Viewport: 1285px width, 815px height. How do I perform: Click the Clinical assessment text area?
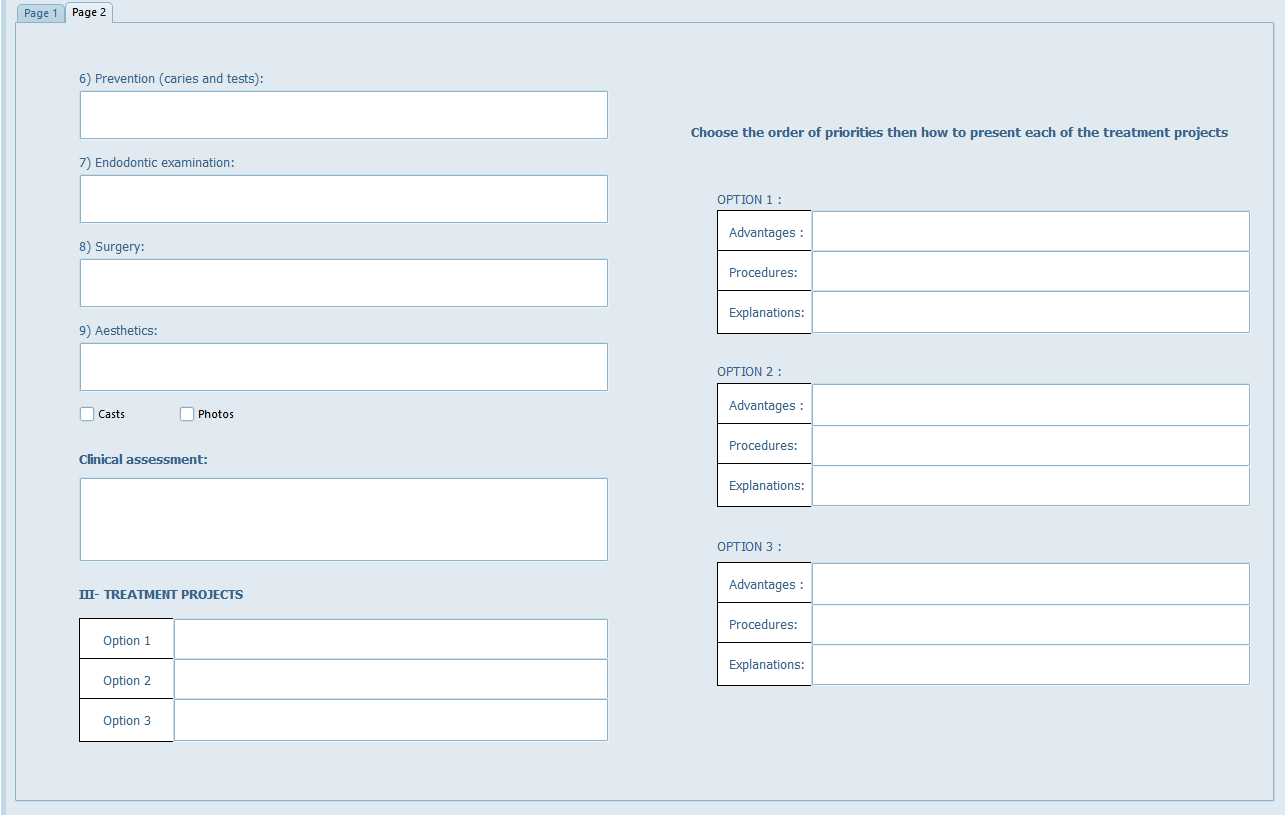coord(343,519)
